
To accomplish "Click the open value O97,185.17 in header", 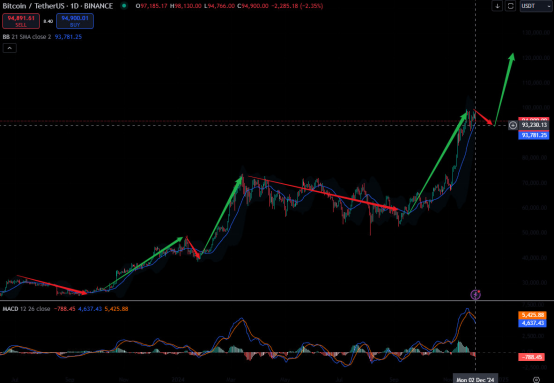I will tap(152, 6).
